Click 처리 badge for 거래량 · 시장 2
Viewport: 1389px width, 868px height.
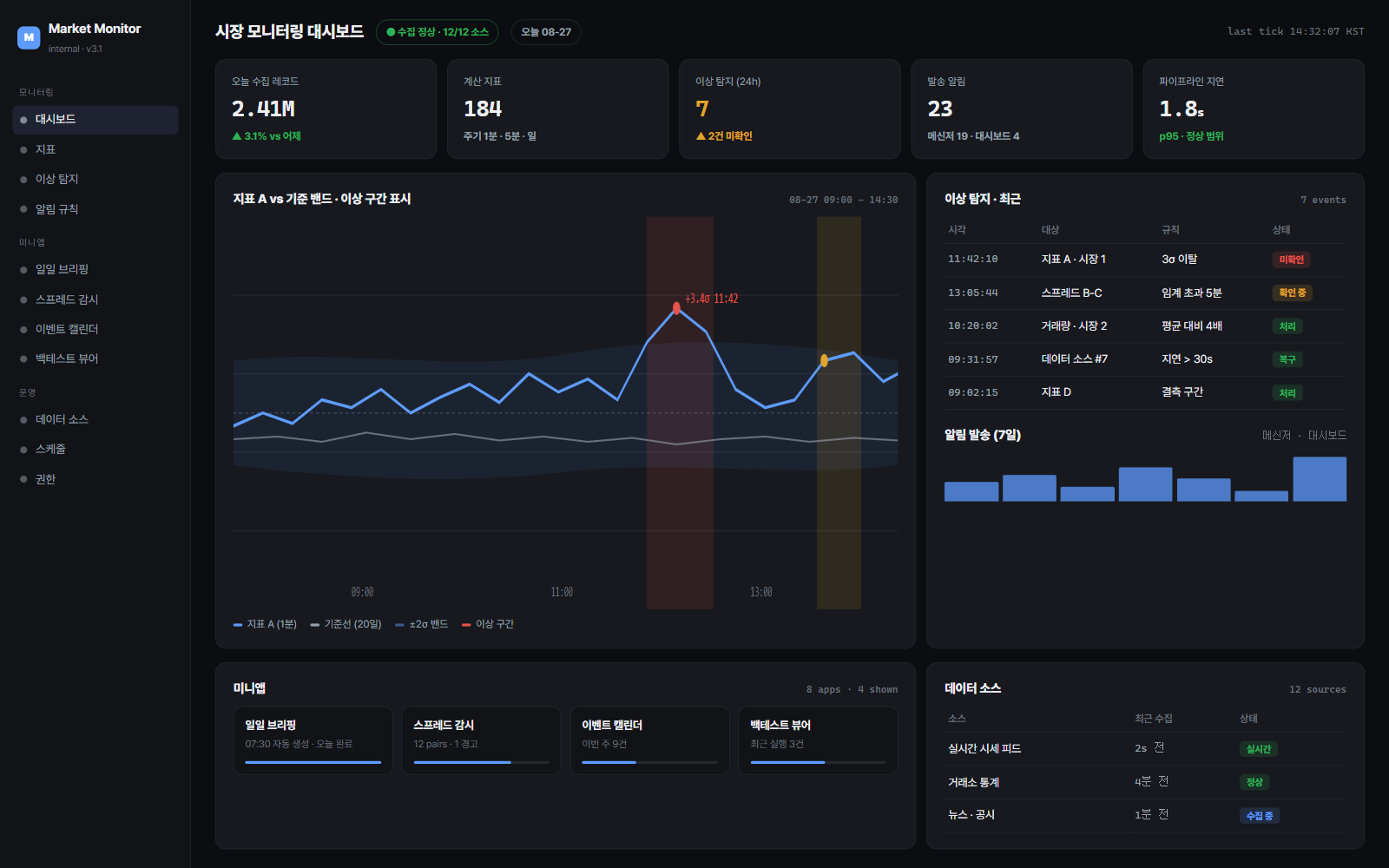point(1287,326)
